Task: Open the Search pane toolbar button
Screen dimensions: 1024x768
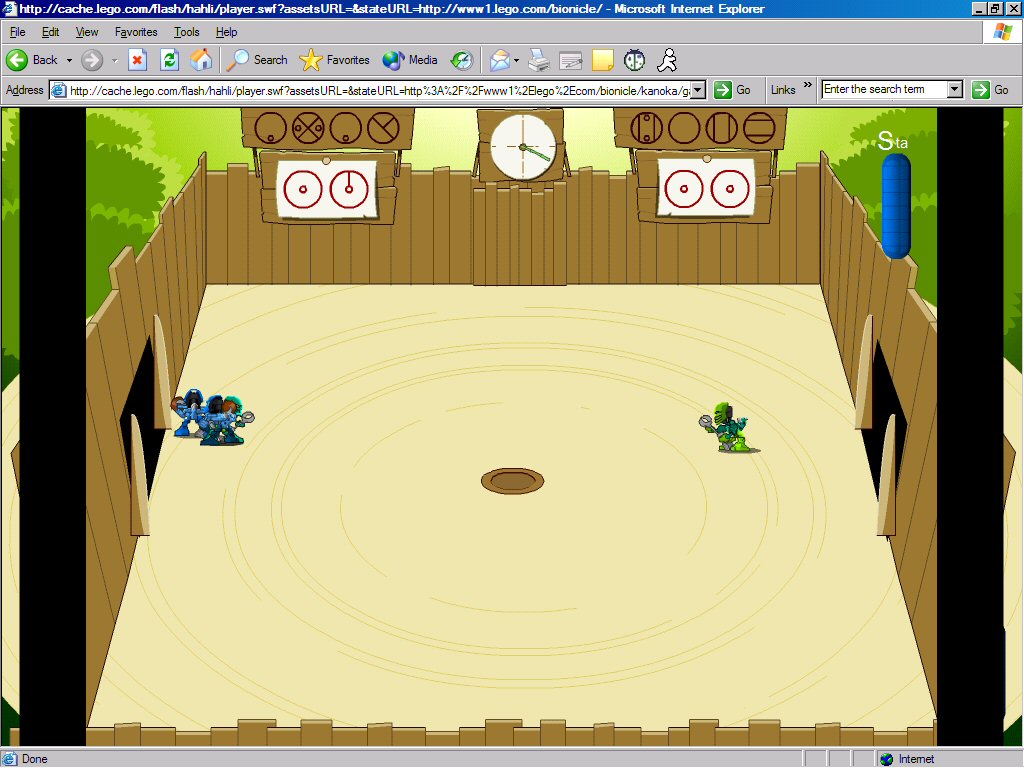Action: click(257, 60)
